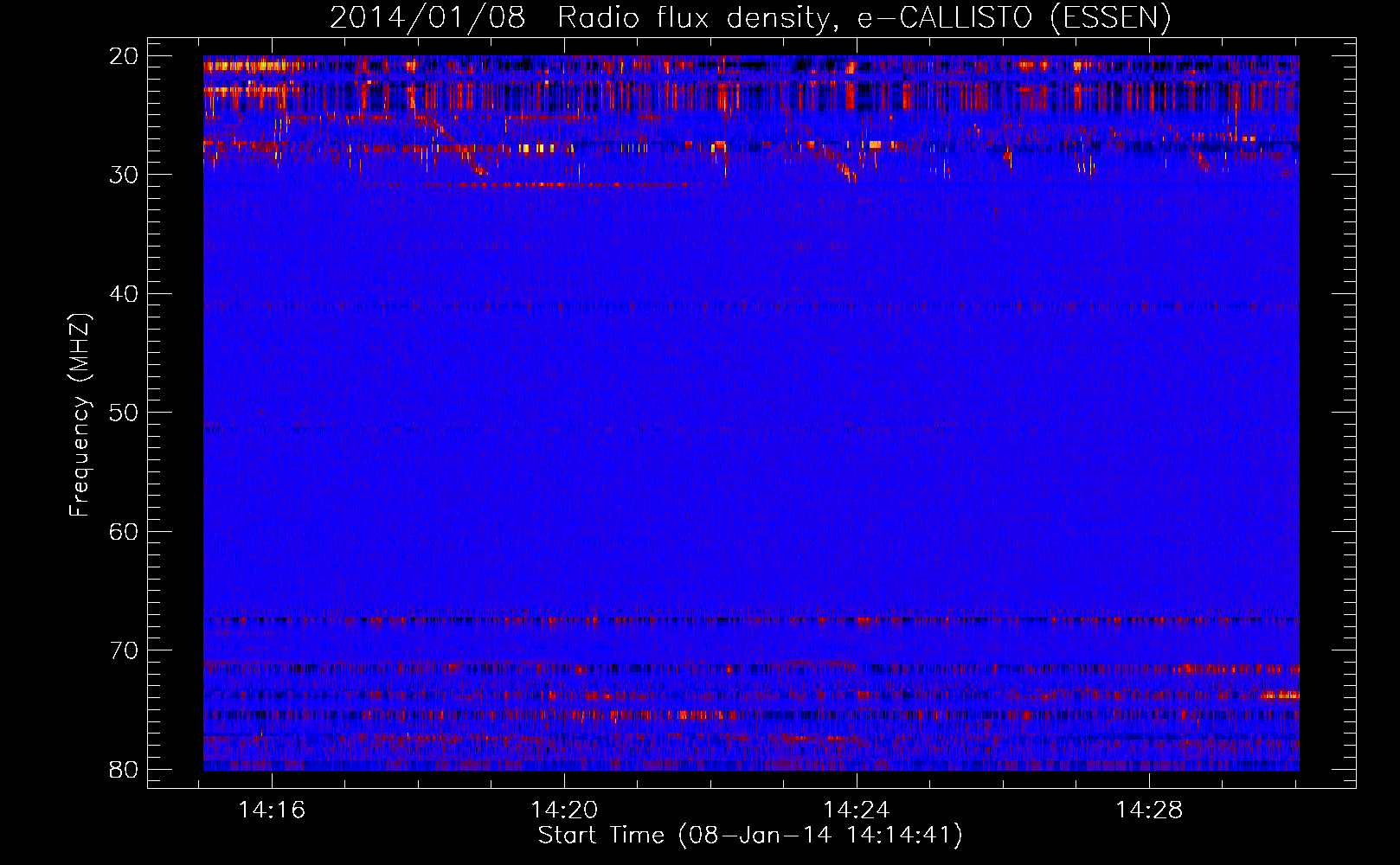The height and width of the screenshot is (865, 1400).
Task: Click the 20 frequency tick label
Action: [x=124, y=56]
